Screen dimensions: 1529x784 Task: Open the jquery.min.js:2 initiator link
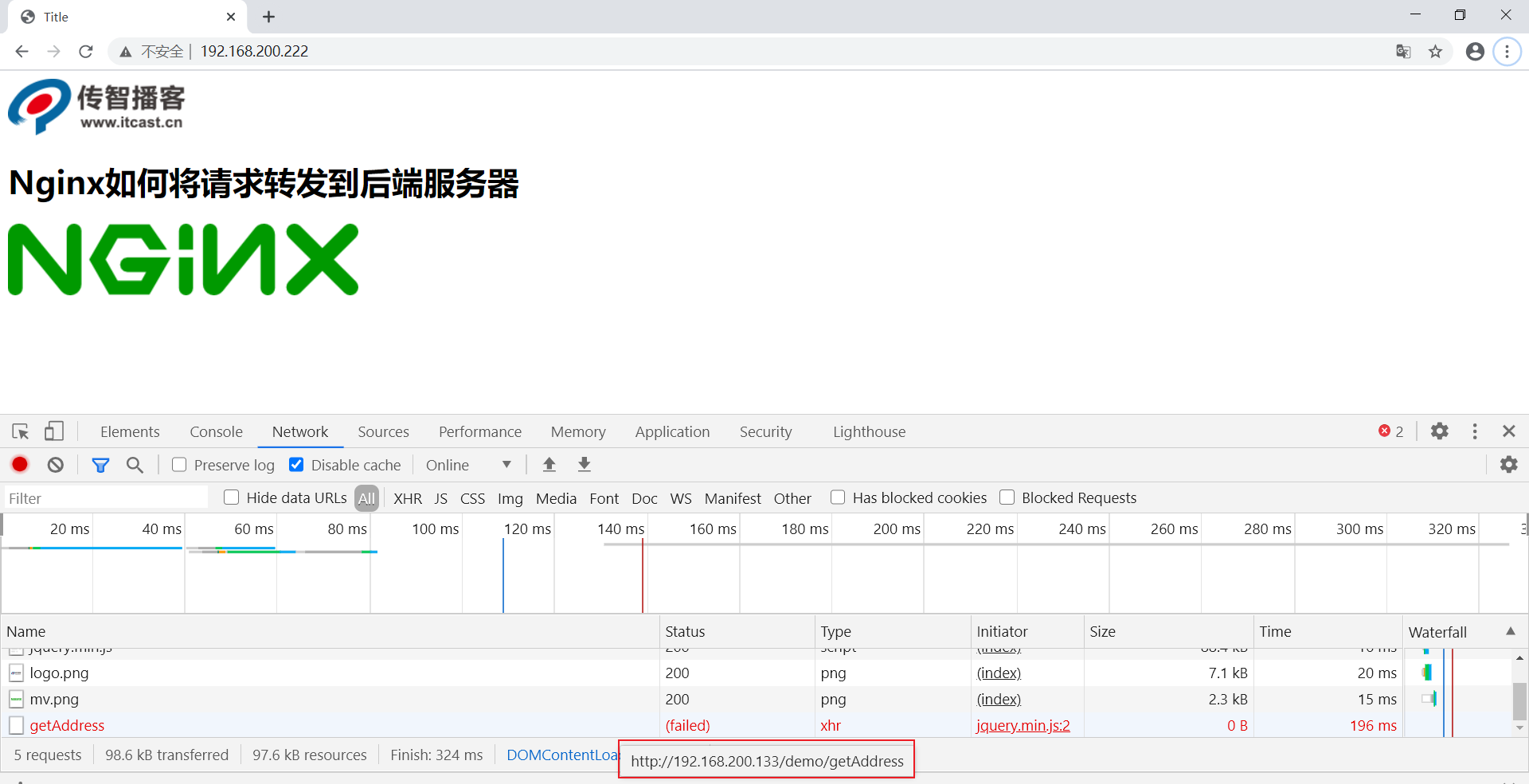point(1023,726)
